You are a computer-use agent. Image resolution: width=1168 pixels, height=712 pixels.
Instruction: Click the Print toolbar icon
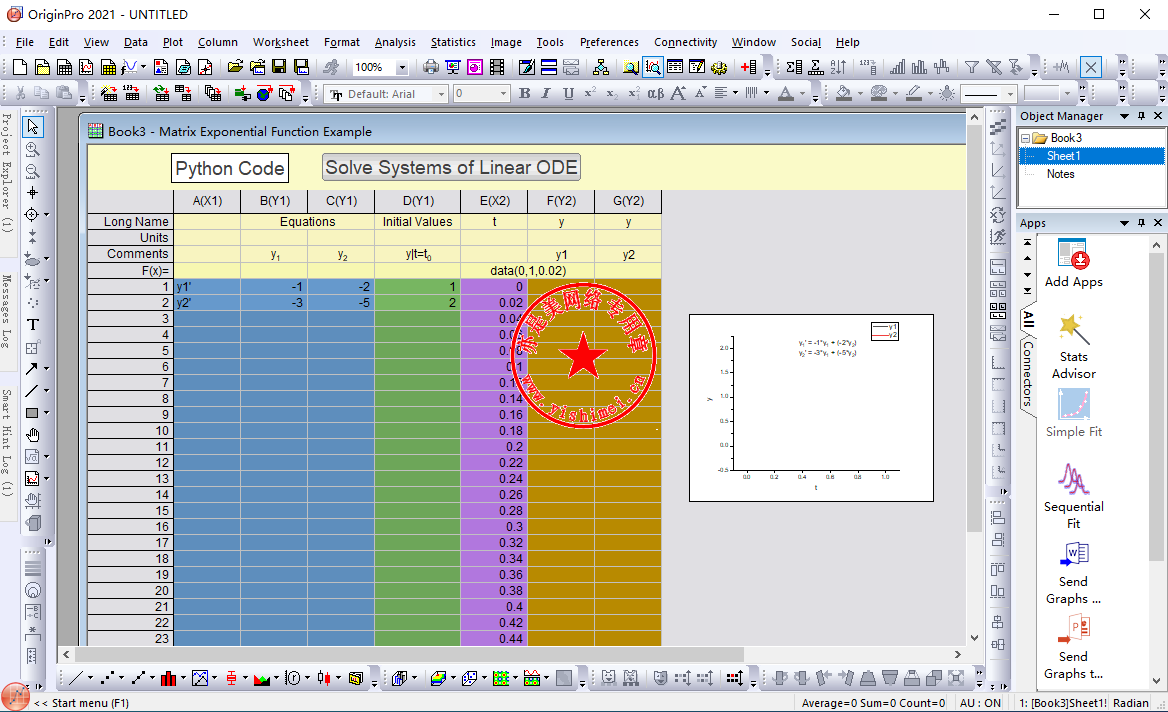pyautogui.click(x=431, y=68)
